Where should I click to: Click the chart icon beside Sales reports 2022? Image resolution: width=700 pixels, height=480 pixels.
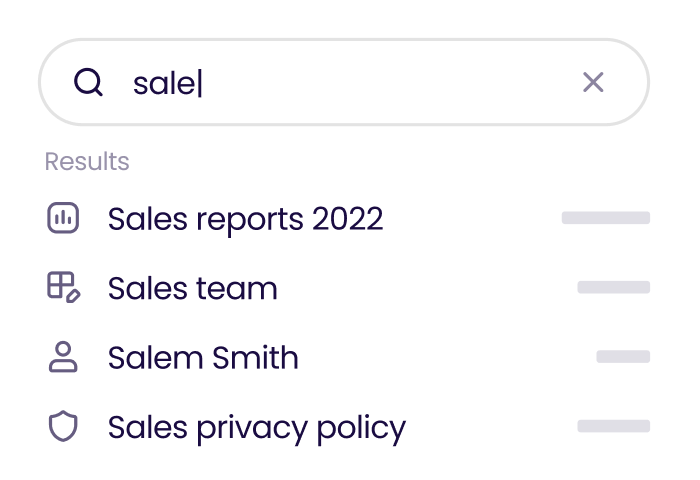tap(63, 218)
